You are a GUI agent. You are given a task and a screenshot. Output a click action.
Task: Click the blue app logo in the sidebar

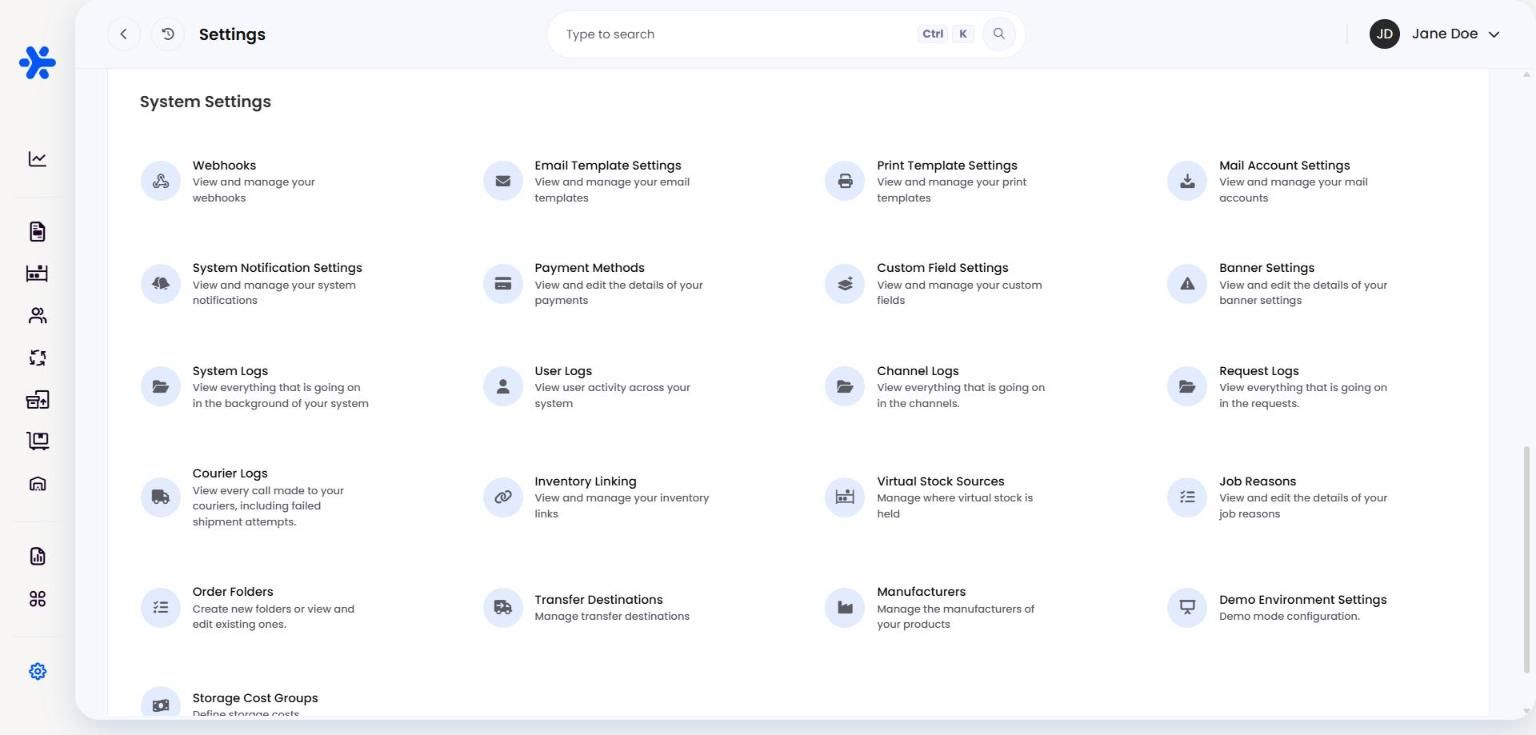pyautogui.click(x=37, y=63)
